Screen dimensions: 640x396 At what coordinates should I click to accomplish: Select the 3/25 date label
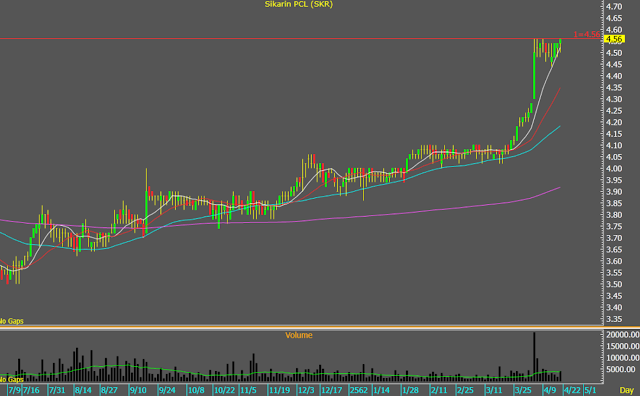click(523, 390)
